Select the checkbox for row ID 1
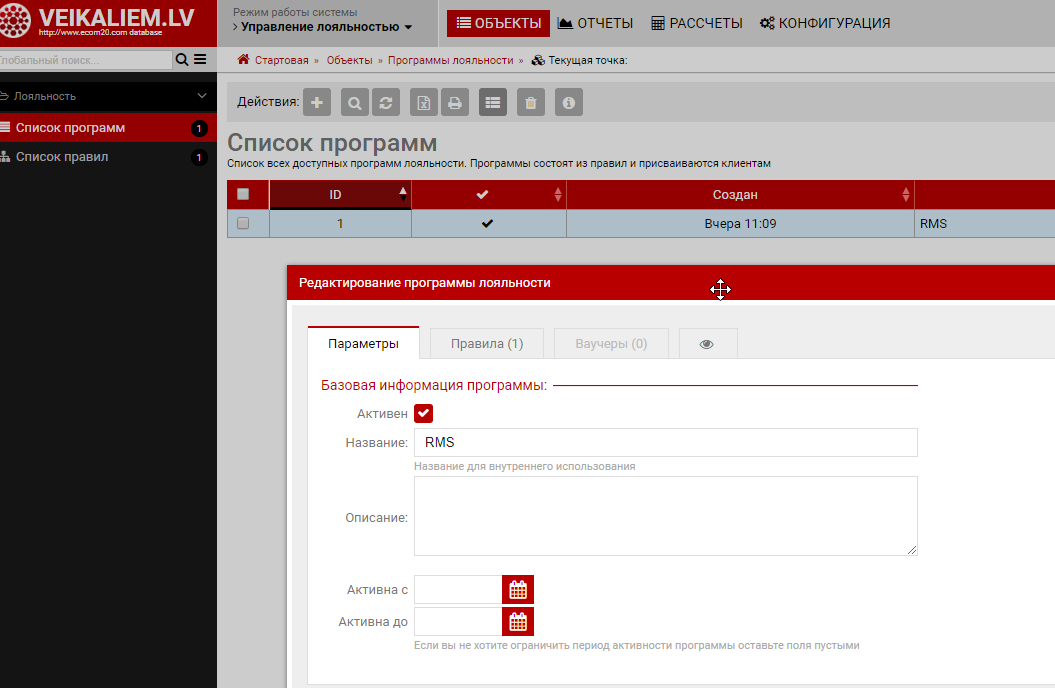 tap(243, 224)
